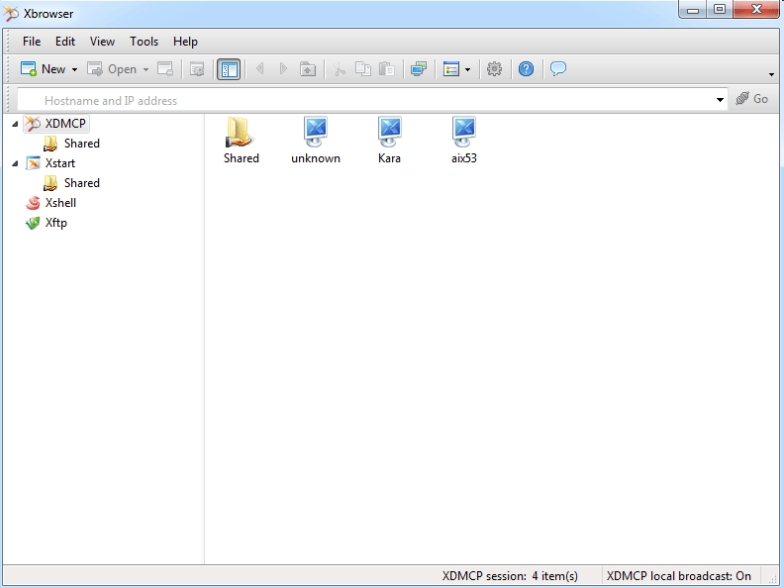The width and height of the screenshot is (784, 588).
Task: Click XDMCP local broadcast status text
Action: (678, 576)
